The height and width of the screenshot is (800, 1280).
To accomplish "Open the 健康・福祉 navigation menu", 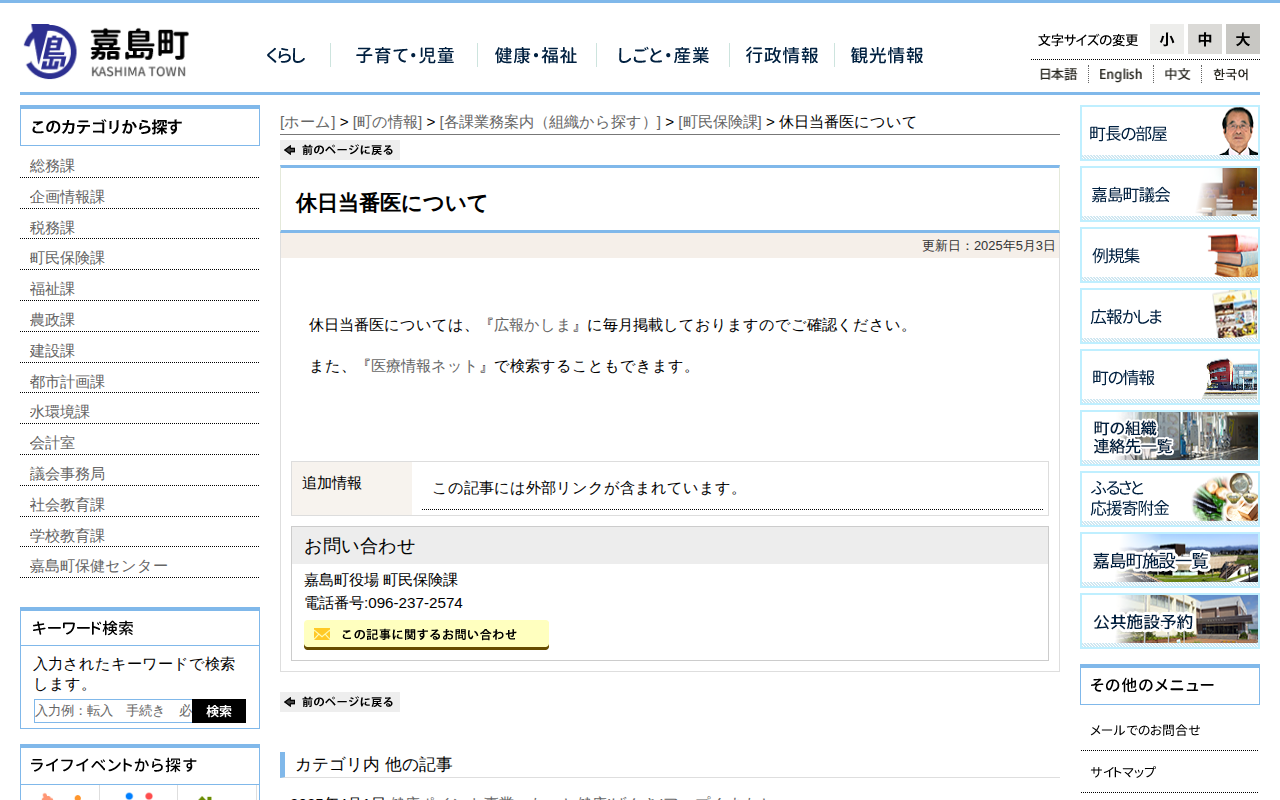I will [x=536, y=56].
